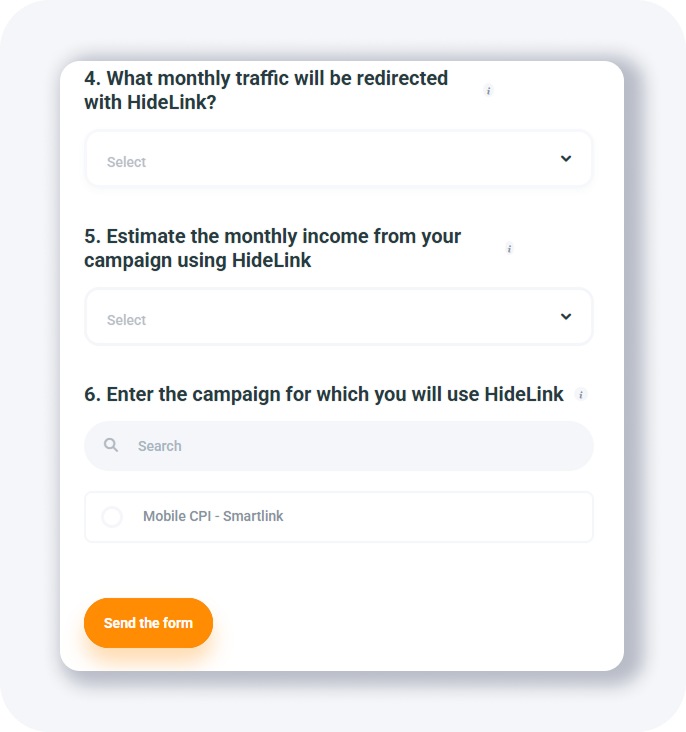Expand the income dropdown using its chevron arrow
This screenshot has height=732, width=686.
566,317
